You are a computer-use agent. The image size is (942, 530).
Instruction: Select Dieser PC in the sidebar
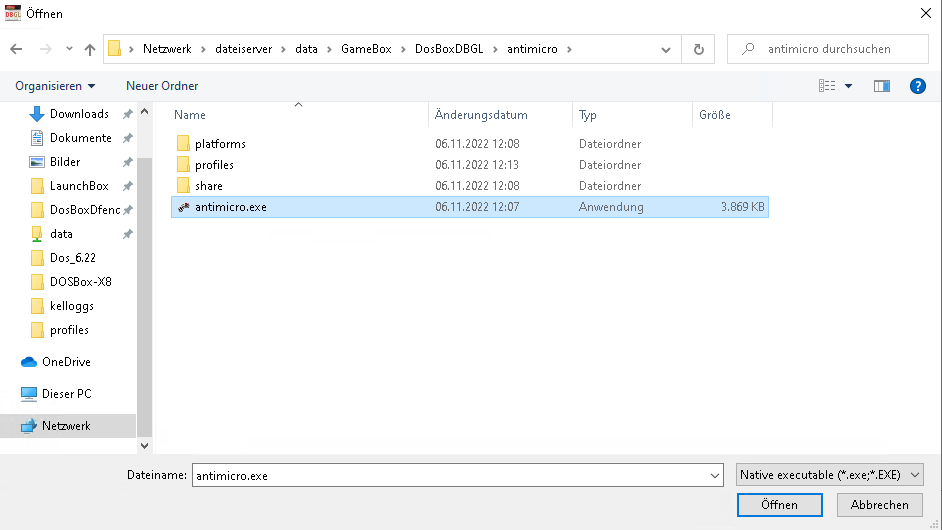click(66, 394)
